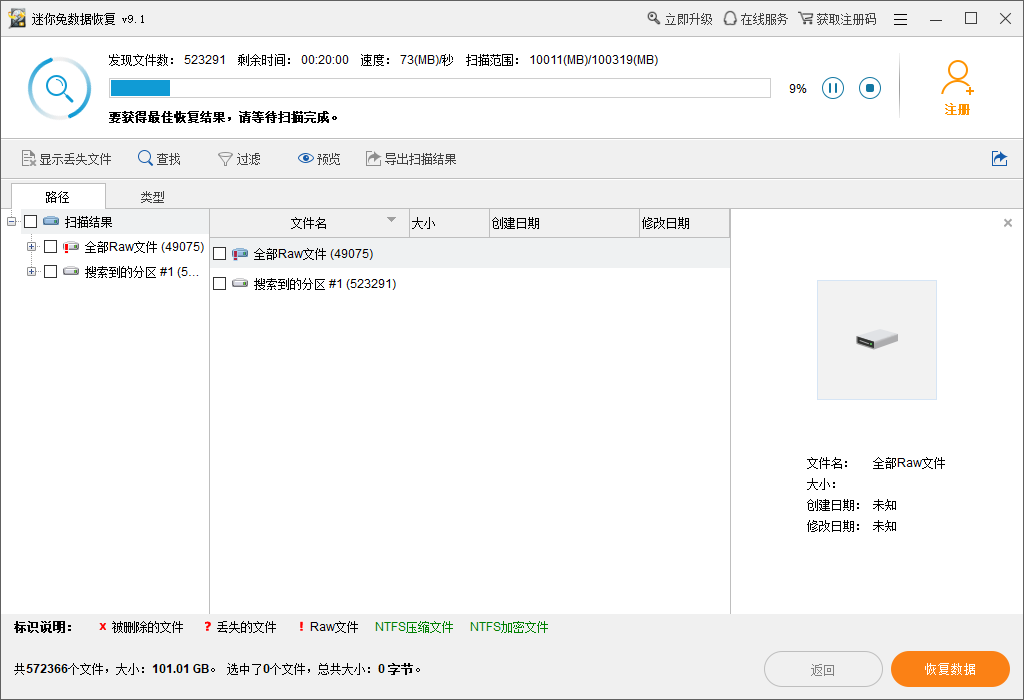Click the share icon on the toolbar's right end
The image size is (1024, 700).
[999, 159]
